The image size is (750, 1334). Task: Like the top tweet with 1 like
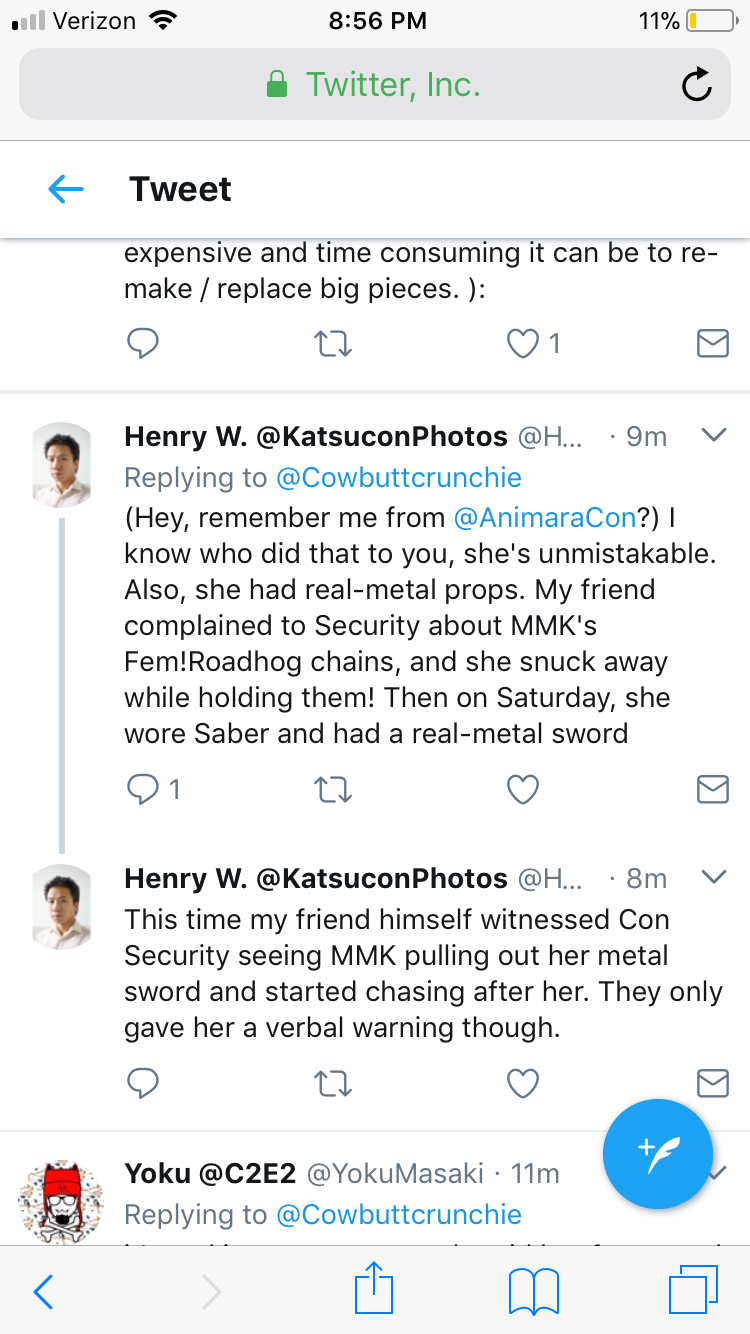(523, 344)
